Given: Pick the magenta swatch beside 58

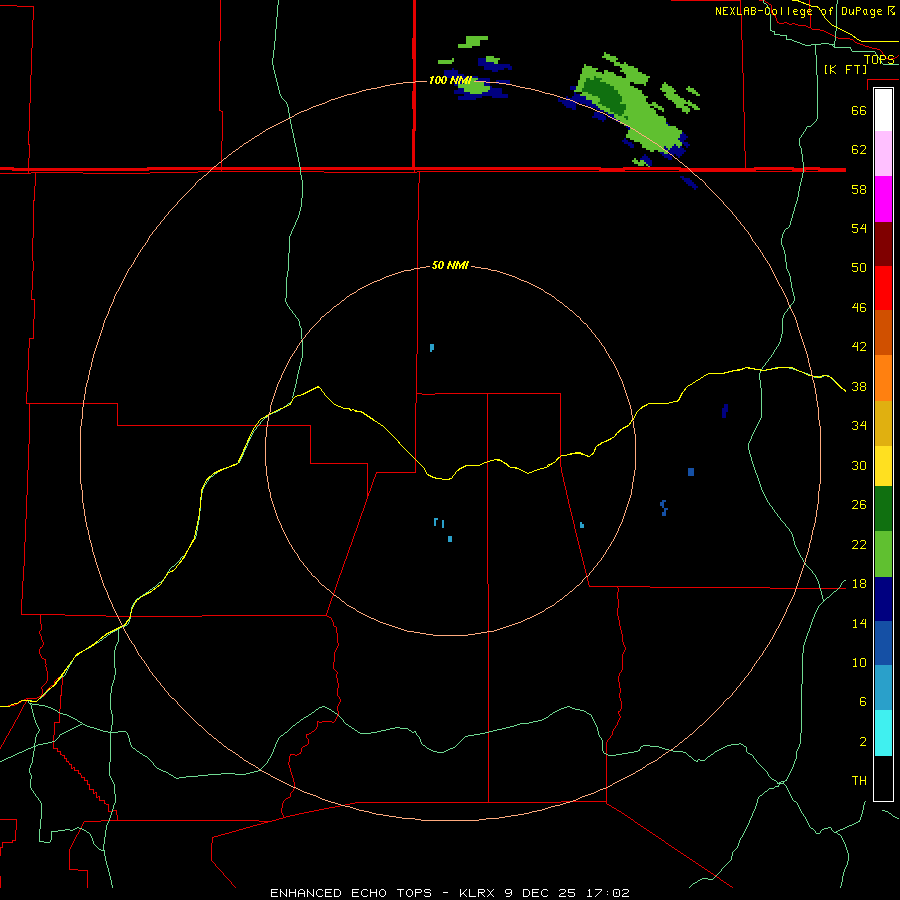Looking at the screenshot, I should [883, 199].
